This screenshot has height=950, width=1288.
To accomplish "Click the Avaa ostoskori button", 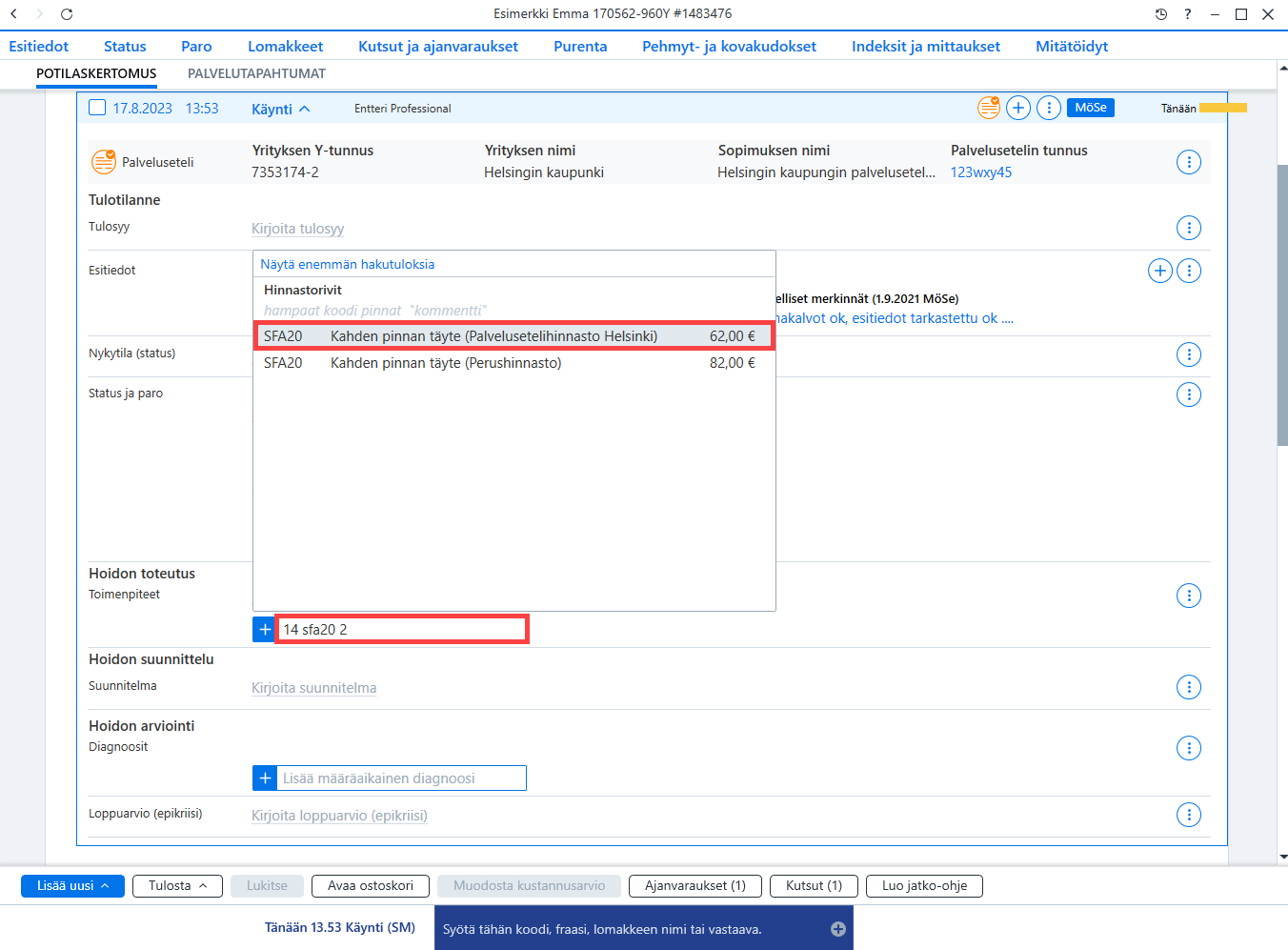I will coord(371,886).
